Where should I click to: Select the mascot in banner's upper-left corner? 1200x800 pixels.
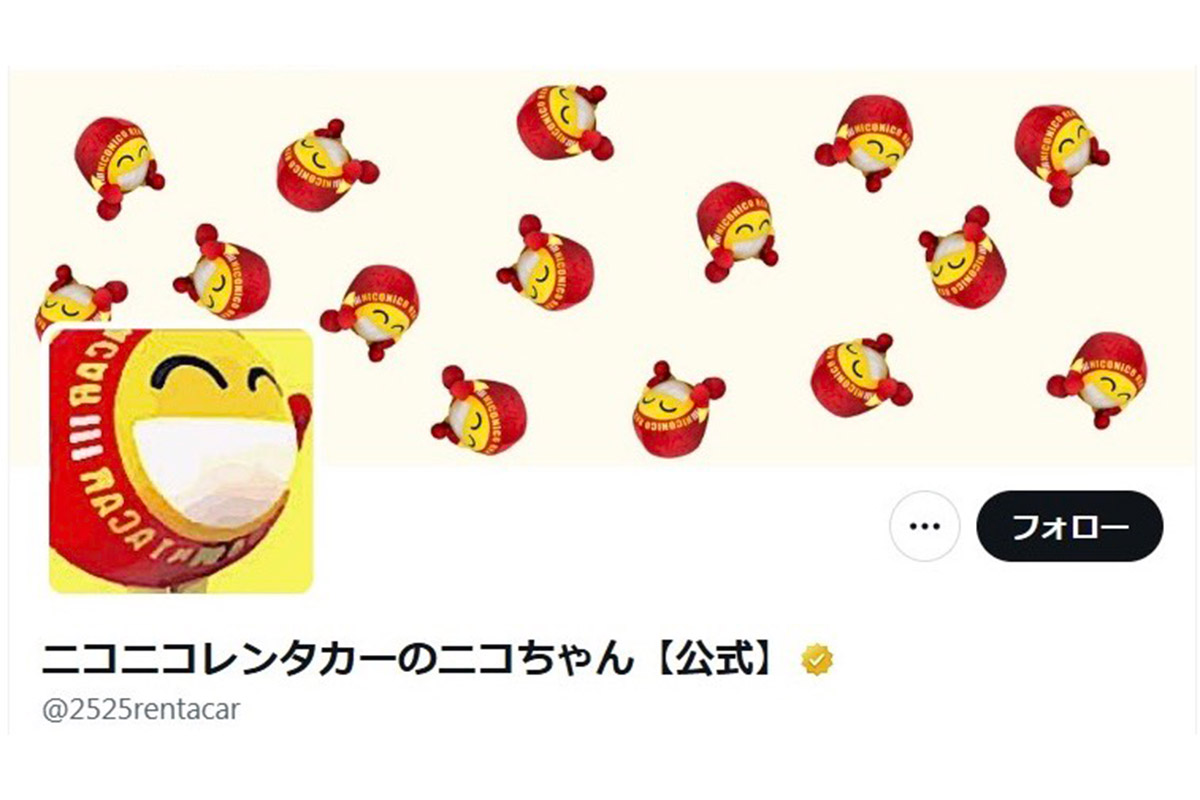point(118,167)
